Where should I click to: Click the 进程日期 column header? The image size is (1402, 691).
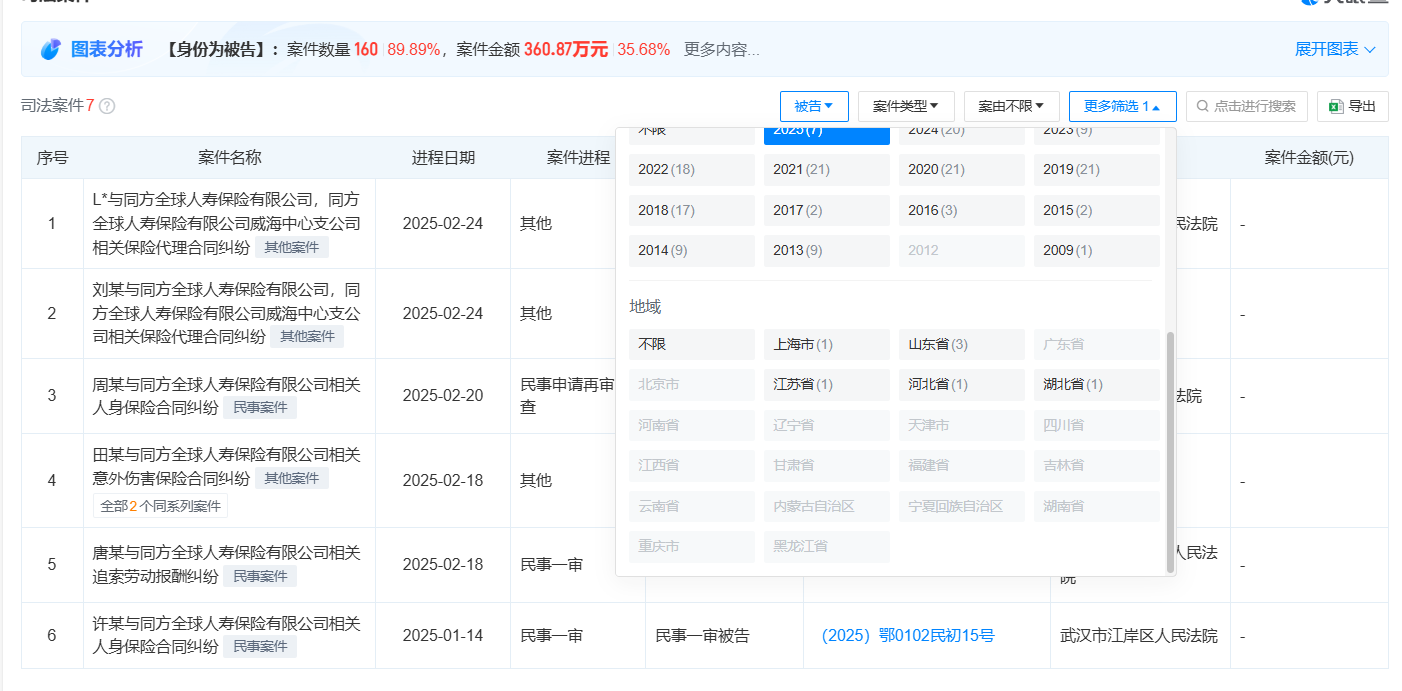(x=443, y=158)
